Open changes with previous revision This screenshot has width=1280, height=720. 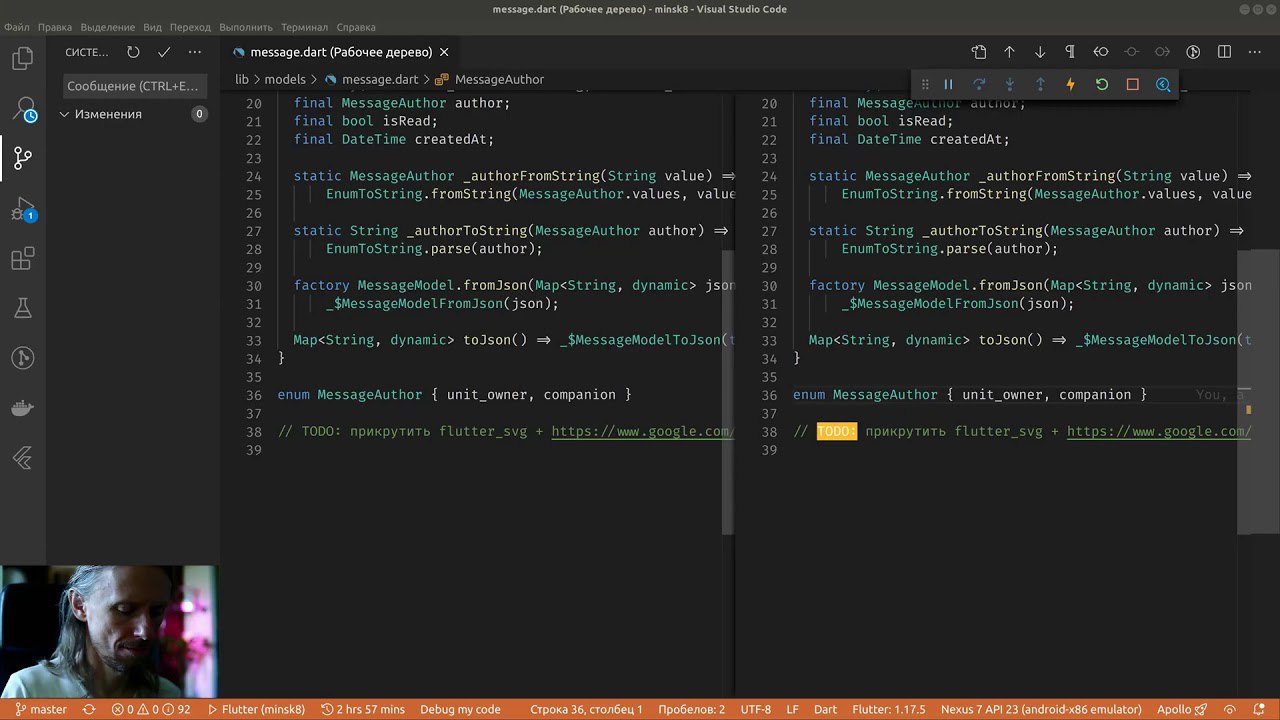[1101, 52]
